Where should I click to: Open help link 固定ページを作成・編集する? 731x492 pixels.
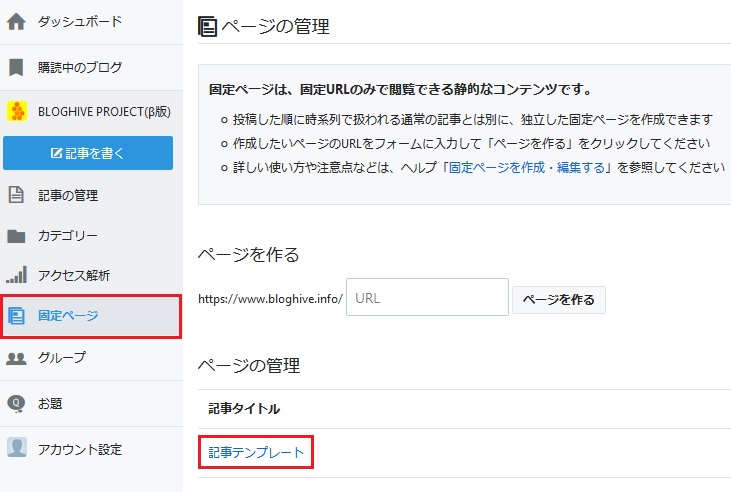coord(527,167)
